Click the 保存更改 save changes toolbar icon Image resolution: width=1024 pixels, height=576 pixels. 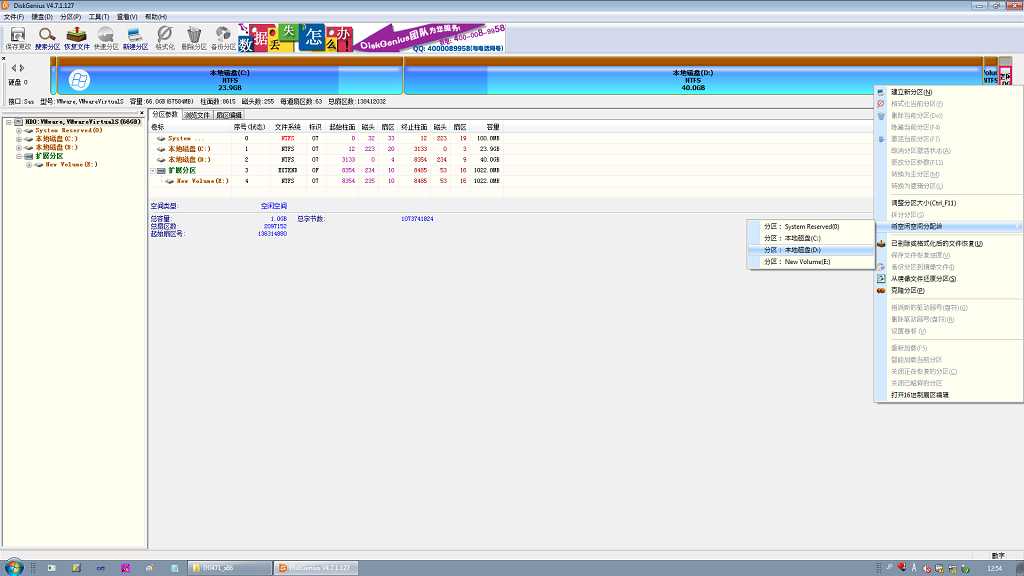[x=18, y=38]
